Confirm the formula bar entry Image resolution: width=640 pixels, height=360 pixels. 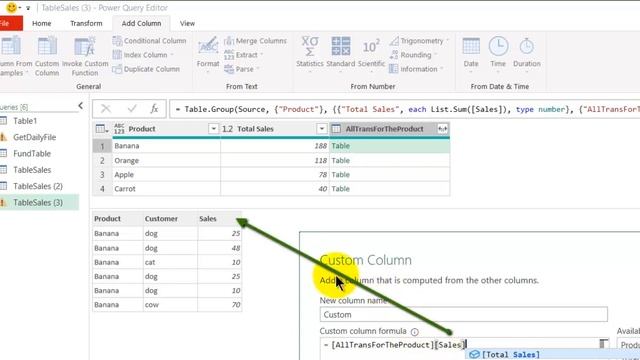point(132,109)
